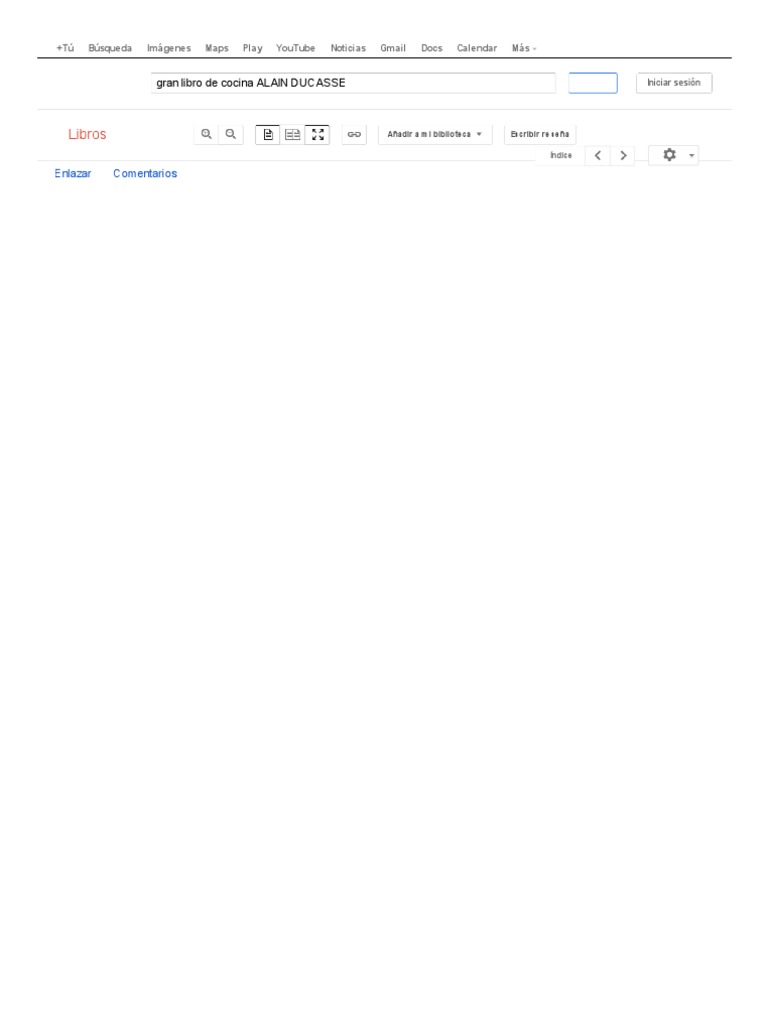Click the Comentarios link
The width and height of the screenshot is (768, 1024).
[145, 174]
